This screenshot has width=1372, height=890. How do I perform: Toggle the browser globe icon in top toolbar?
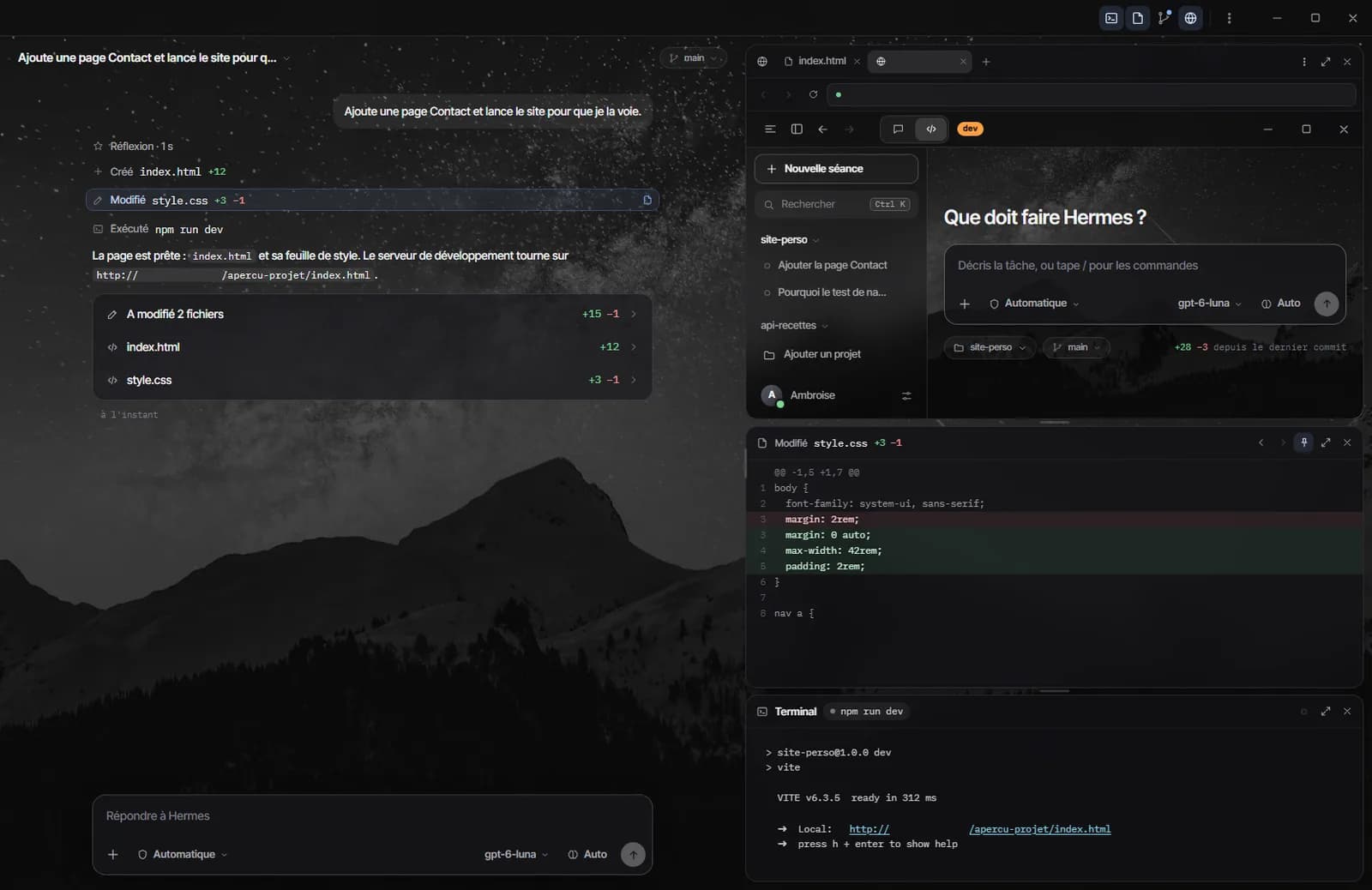[1191, 18]
